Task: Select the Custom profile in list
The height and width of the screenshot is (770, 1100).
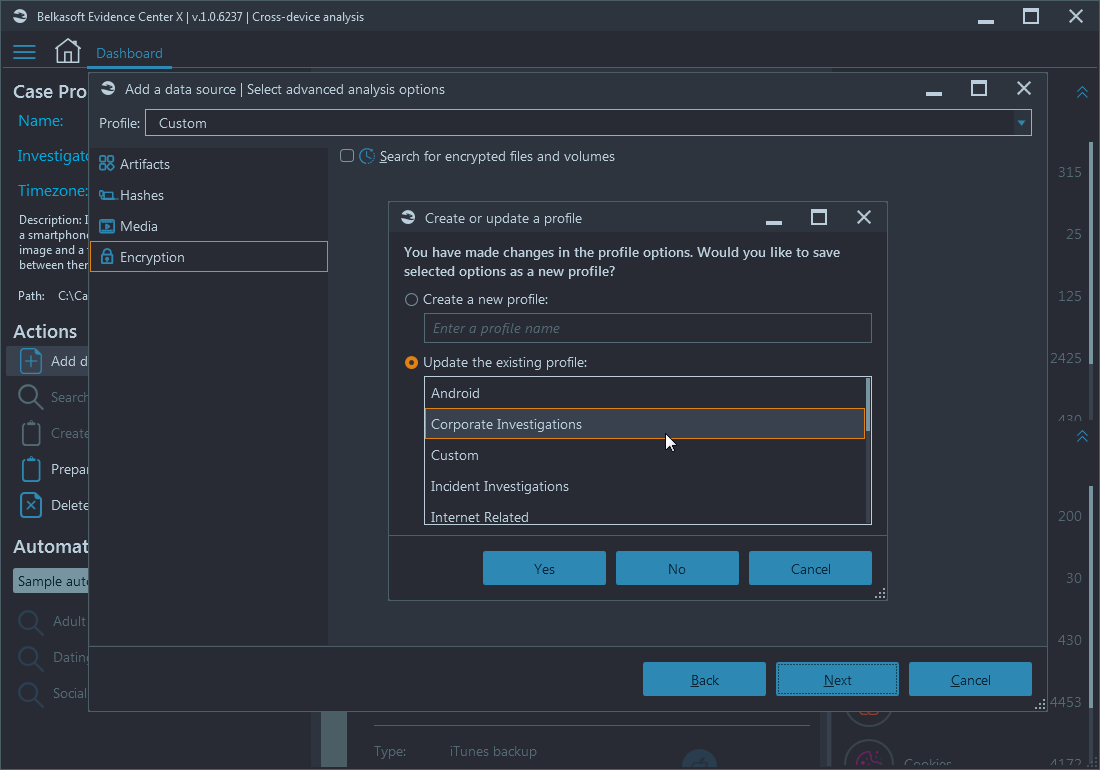Action: coord(644,455)
